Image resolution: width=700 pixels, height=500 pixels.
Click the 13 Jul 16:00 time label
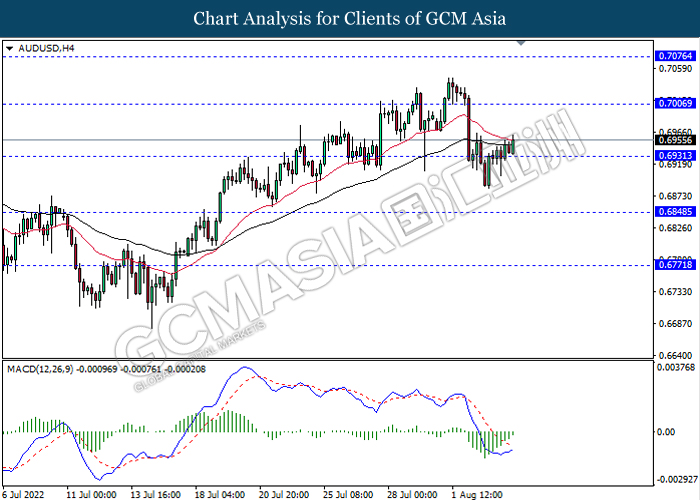click(156, 494)
